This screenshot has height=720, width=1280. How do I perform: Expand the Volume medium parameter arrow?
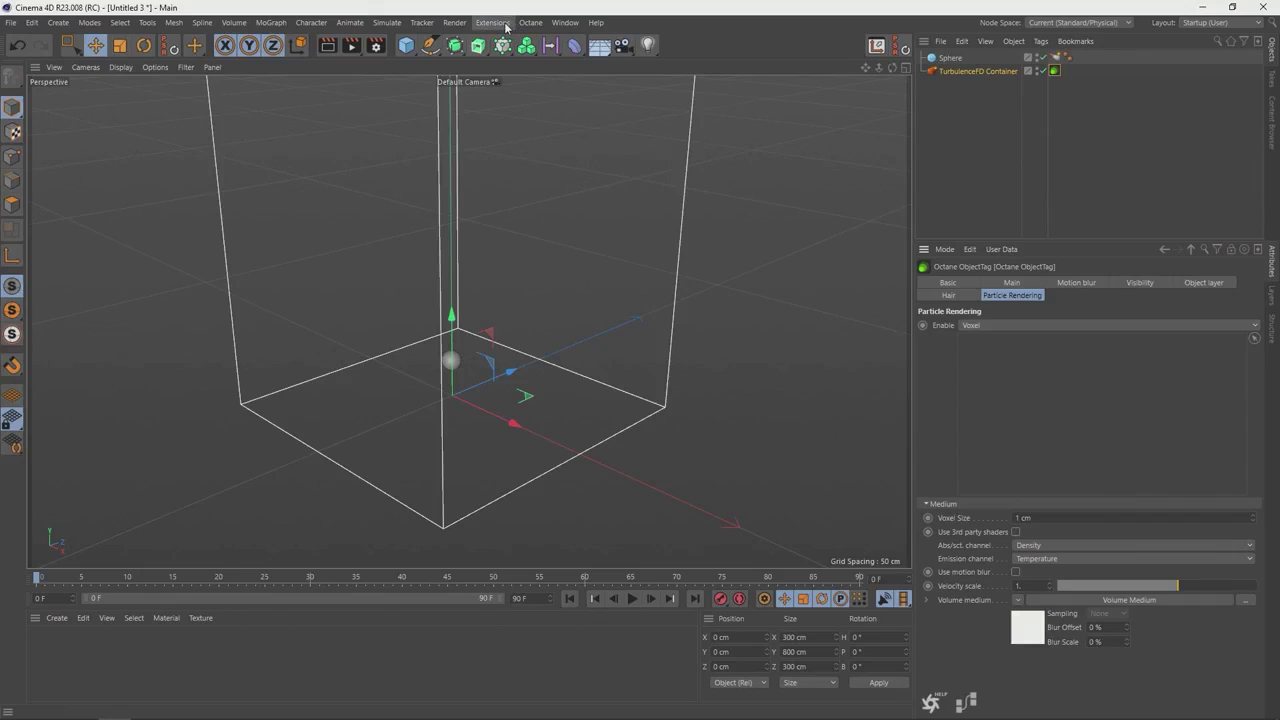[926, 600]
